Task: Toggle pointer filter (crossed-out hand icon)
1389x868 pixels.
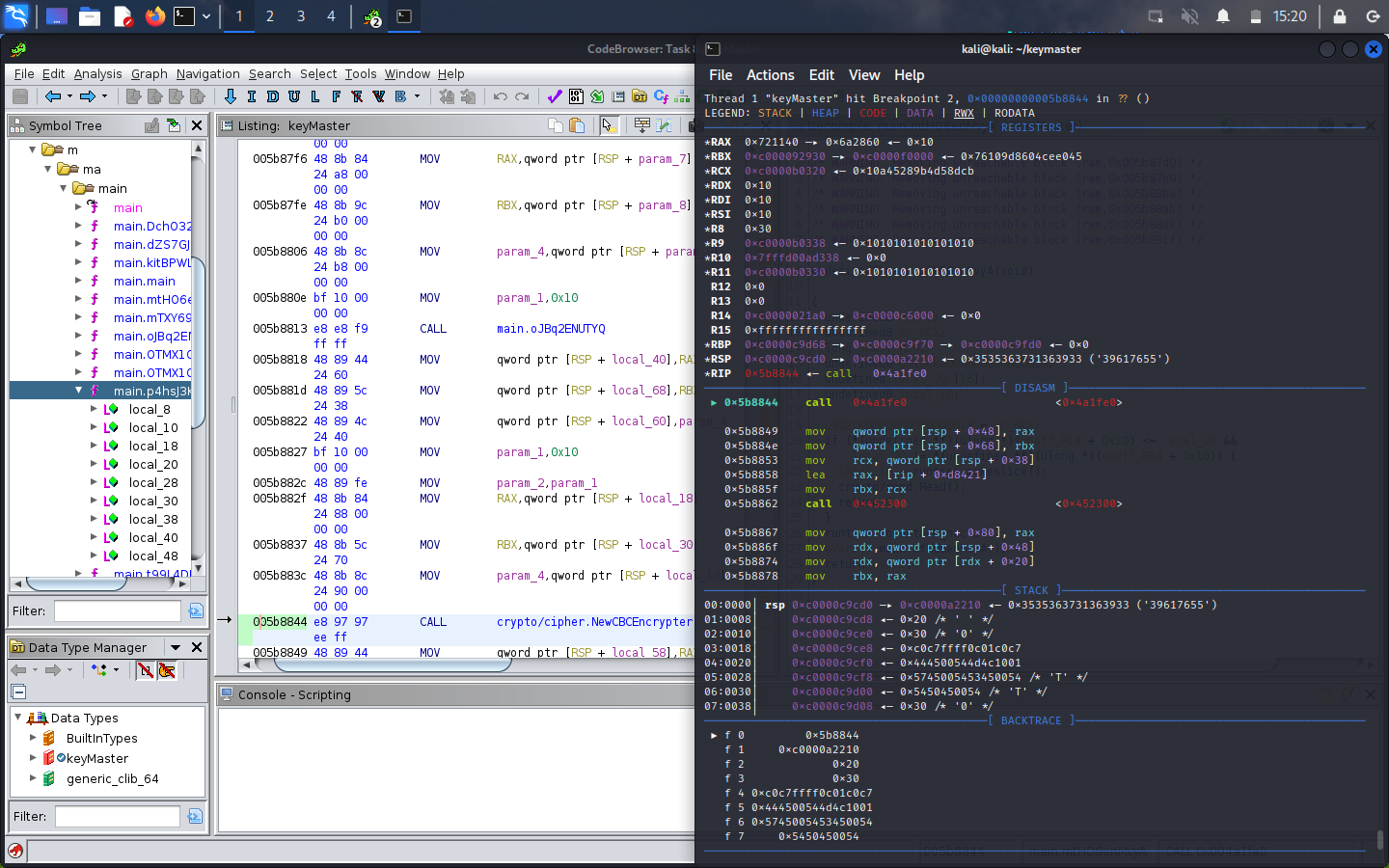Action: (167, 669)
